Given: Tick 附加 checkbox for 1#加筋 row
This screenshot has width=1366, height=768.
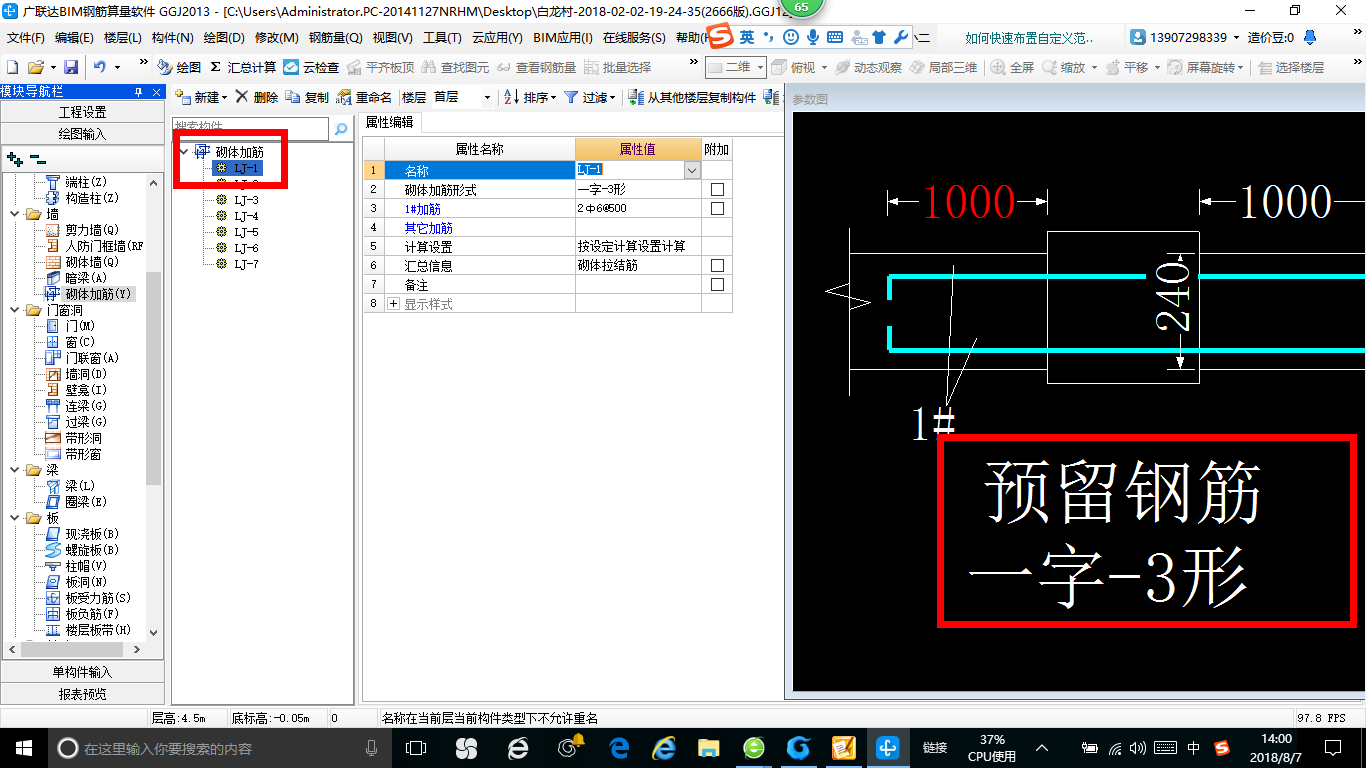Looking at the screenshot, I should (x=717, y=209).
